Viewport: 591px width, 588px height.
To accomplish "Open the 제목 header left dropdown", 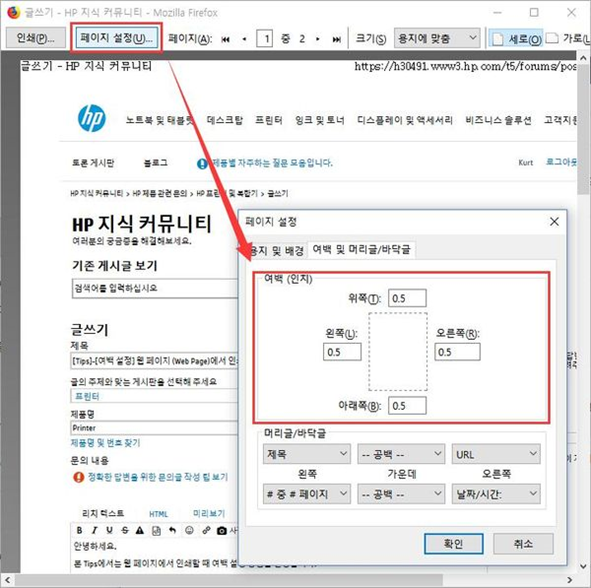I will click(306, 454).
